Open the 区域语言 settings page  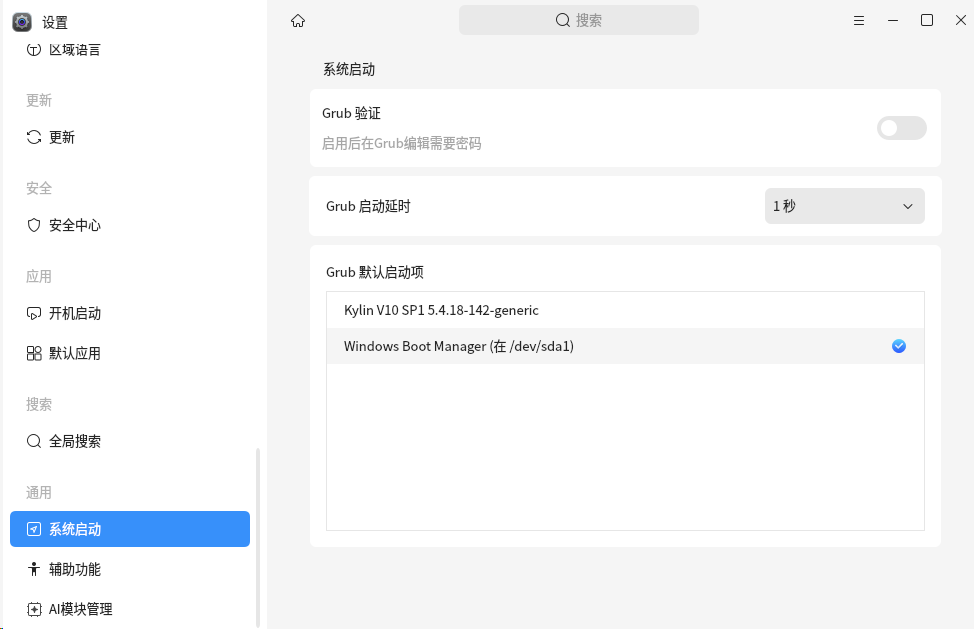(x=130, y=50)
